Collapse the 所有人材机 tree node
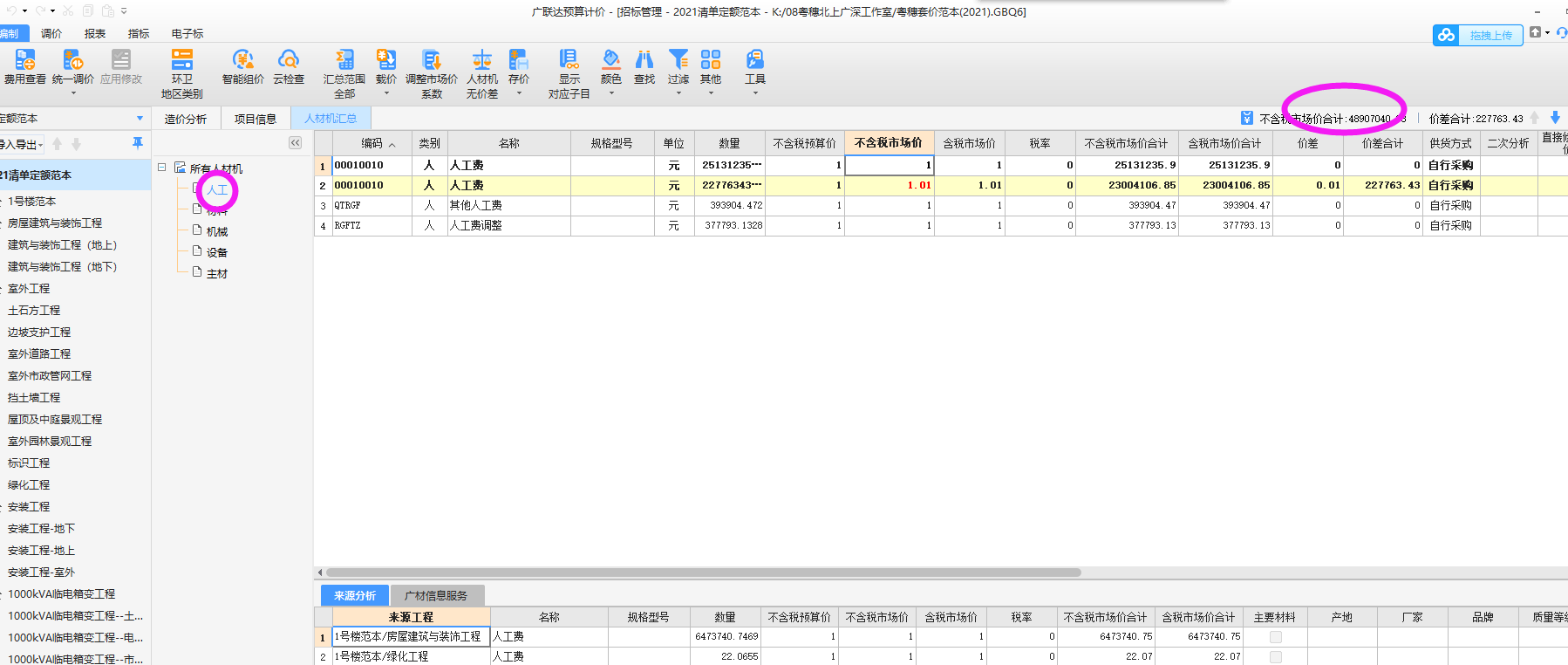The height and width of the screenshot is (665, 1568). coord(162,168)
